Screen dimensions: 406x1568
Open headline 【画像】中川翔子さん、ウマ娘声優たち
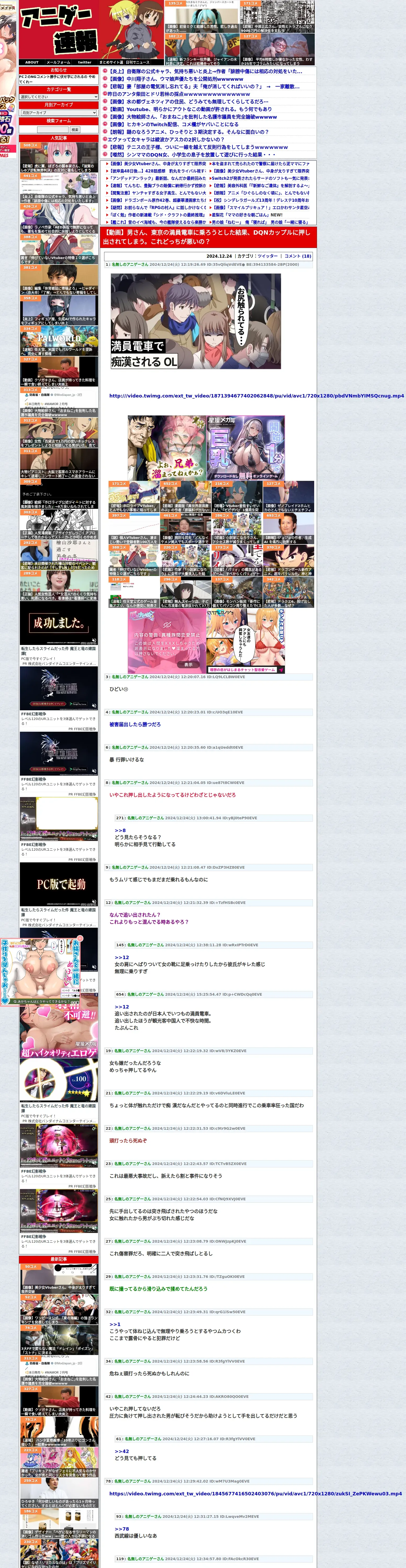coord(176,79)
